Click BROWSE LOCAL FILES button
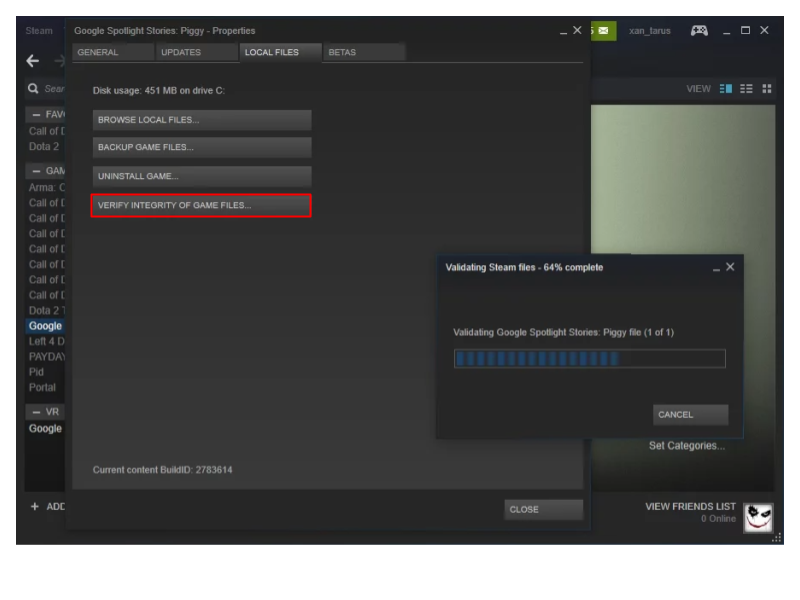This screenshot has width=800, height=600. [x=202, y=120]
